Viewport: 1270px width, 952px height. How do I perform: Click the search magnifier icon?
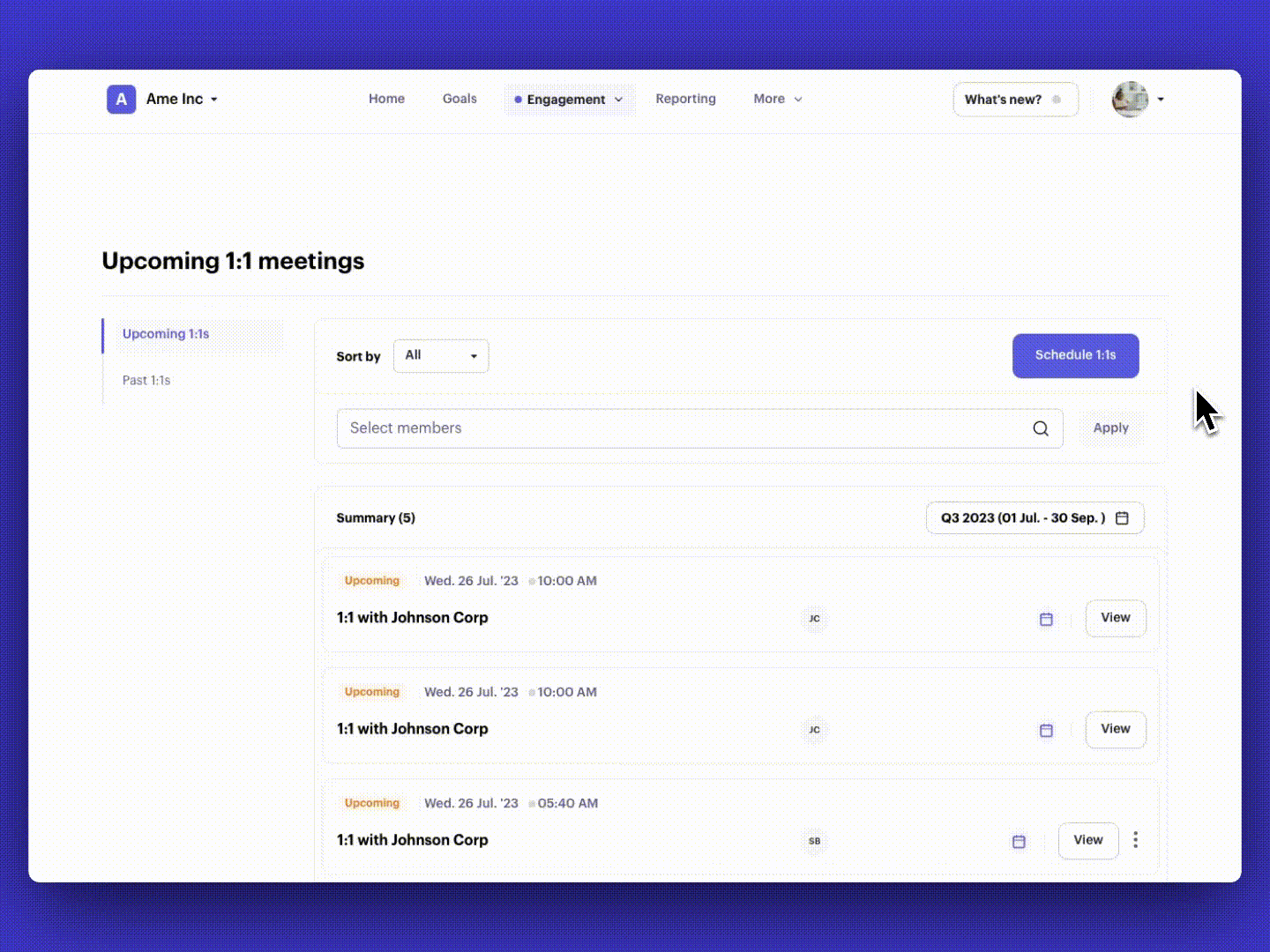point(1041,428)
